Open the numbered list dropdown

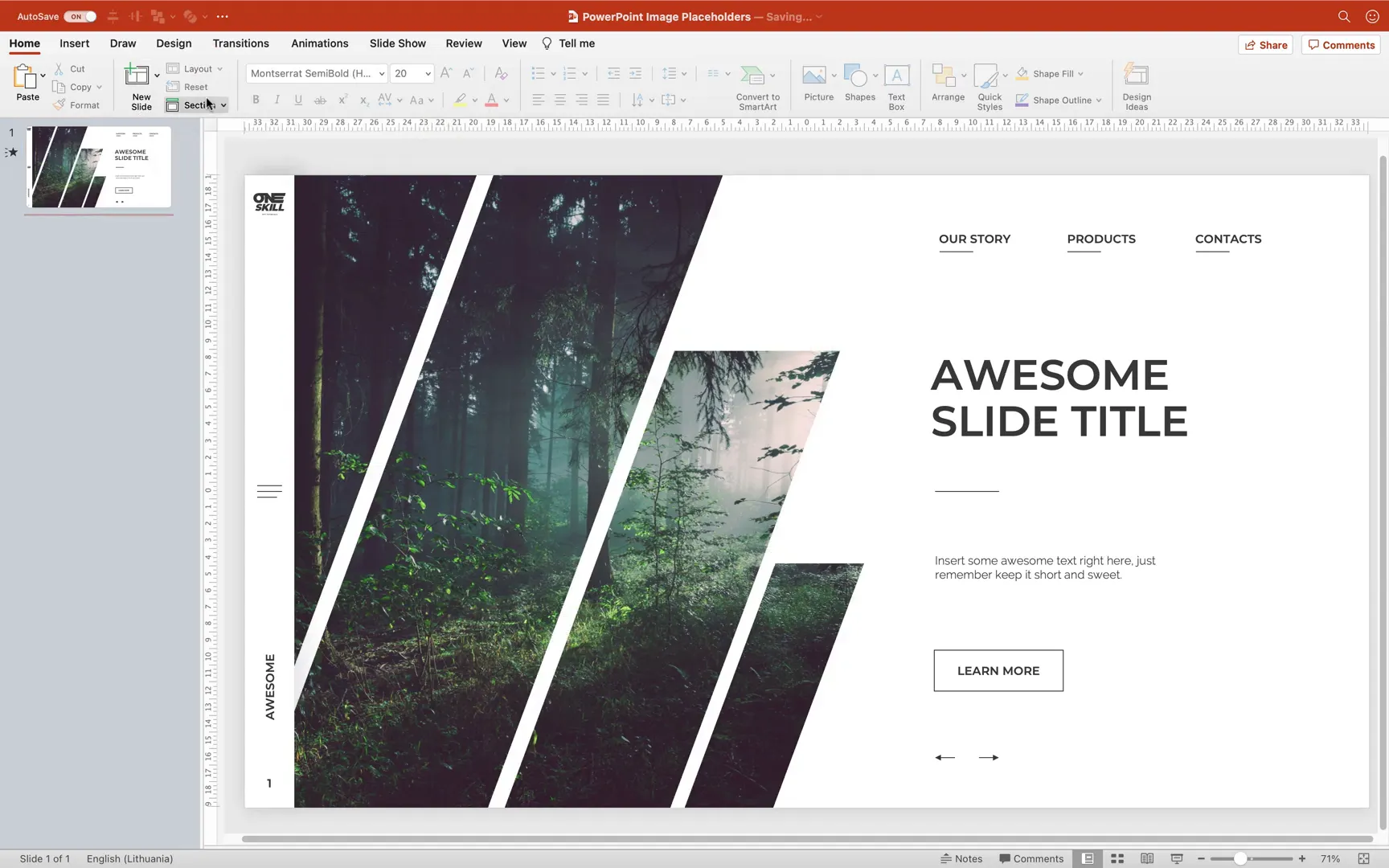click(x=584, y=74)
